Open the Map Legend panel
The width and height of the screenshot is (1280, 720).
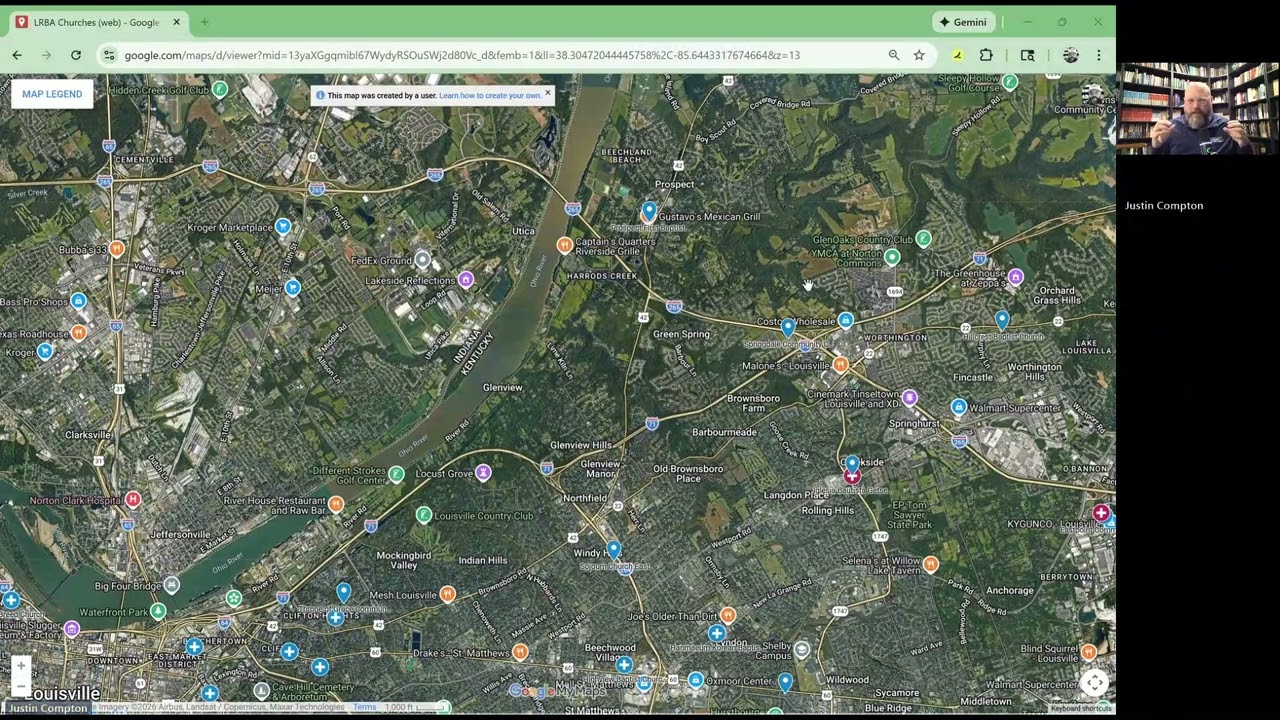pyautogui.click(x=52, y=94)
